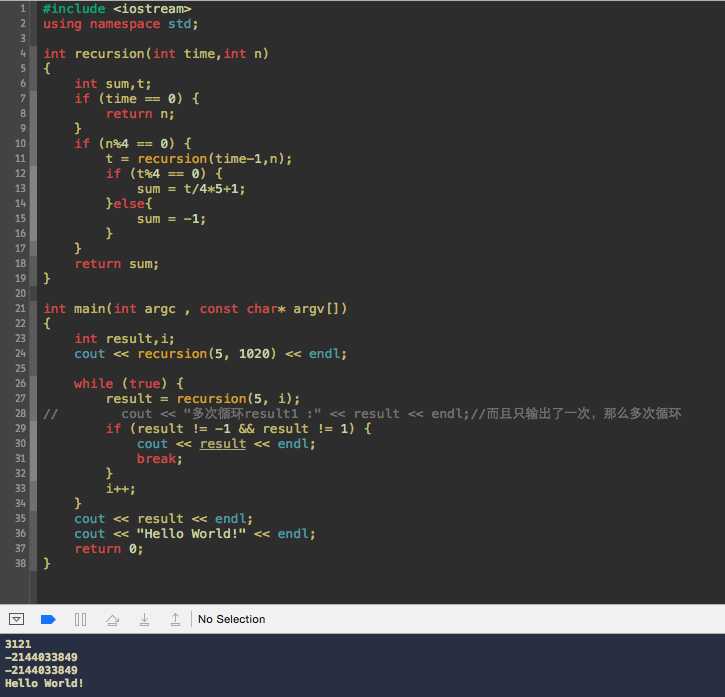Click 'while (true)' on line 26

(120, 383)
